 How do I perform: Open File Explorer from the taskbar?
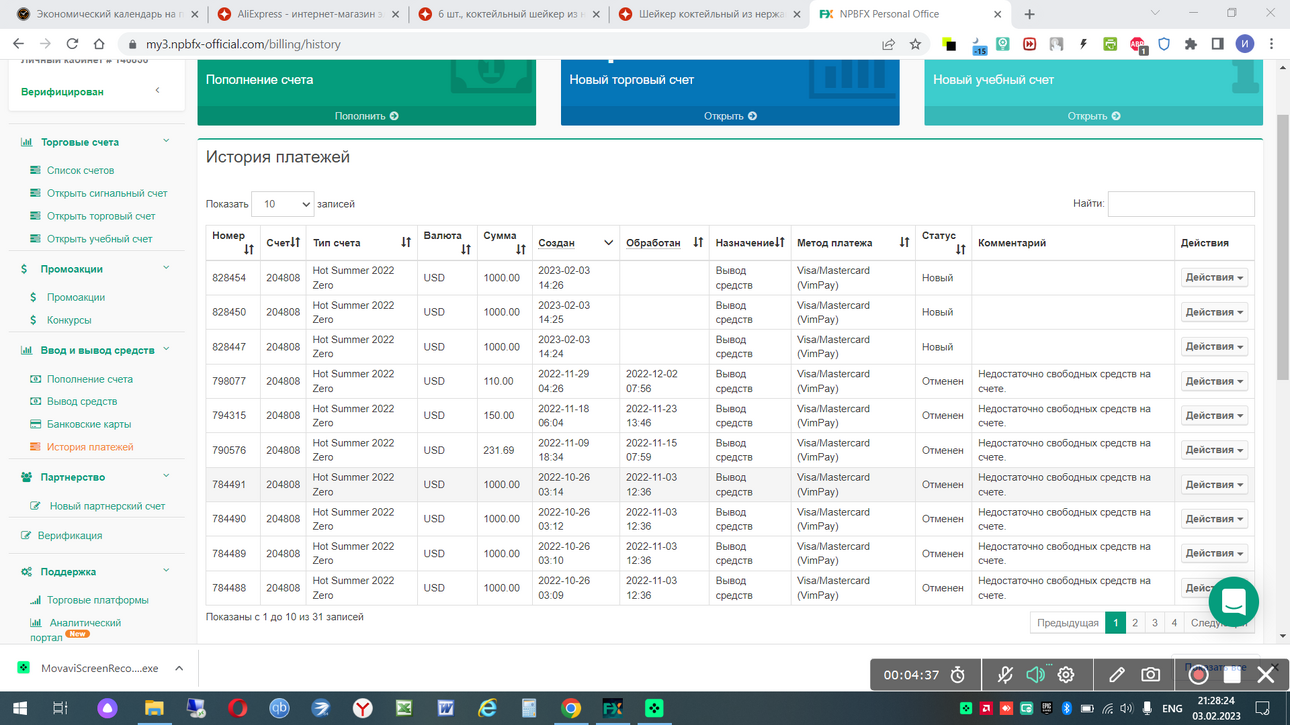coord(154,708)
